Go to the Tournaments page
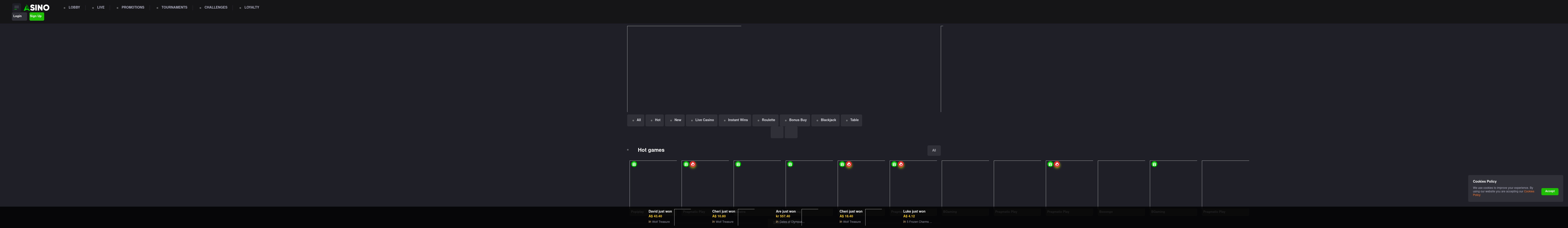This screenshot has height=228, width=1568. [x=172, y=7]
